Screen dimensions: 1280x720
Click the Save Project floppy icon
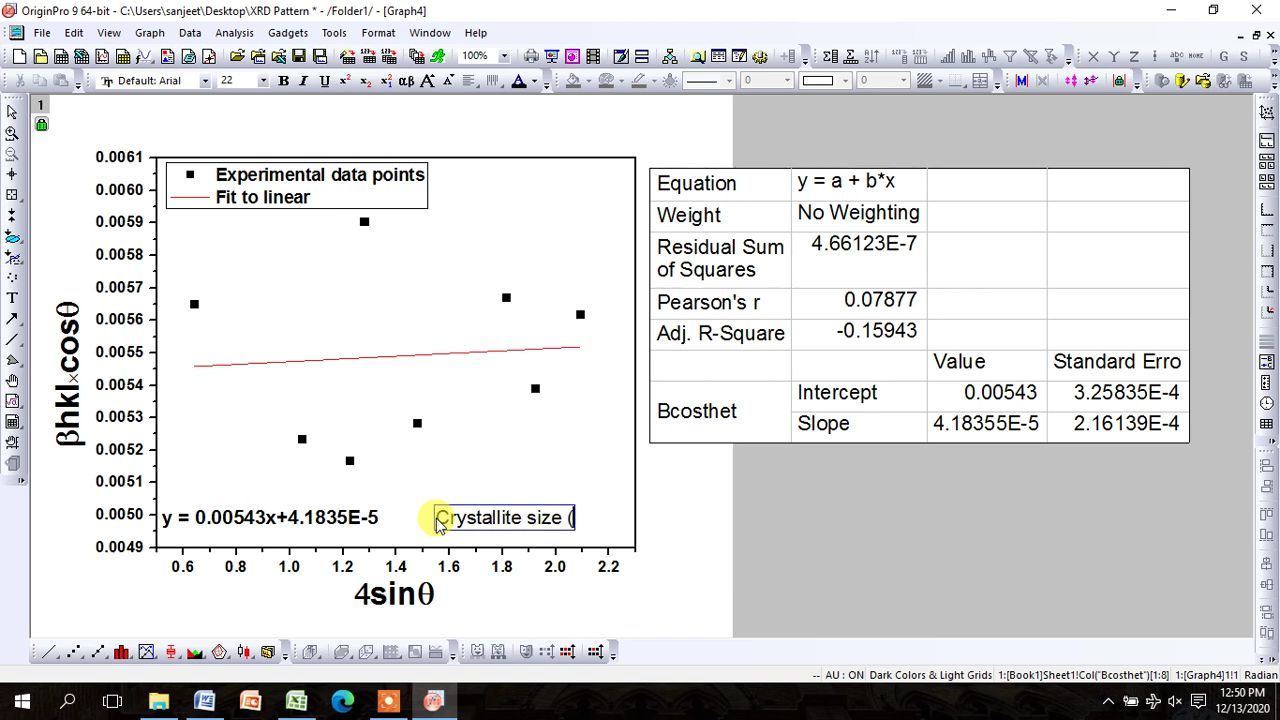[x=298, y=57]
